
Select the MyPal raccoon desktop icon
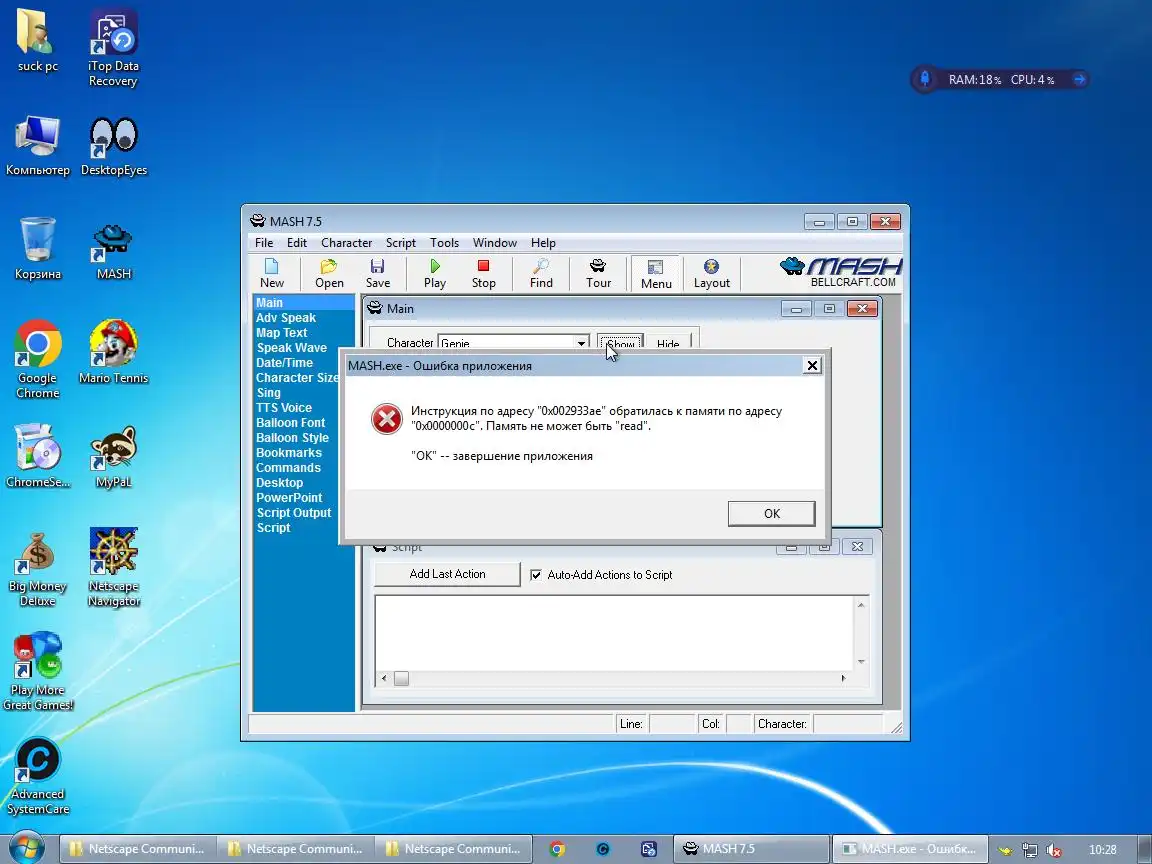(113, 457)
